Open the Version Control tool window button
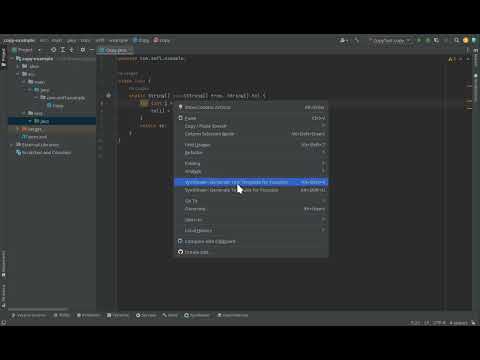Screen dimensions: 480x360 pyautogui.click(x=28, y=315)
